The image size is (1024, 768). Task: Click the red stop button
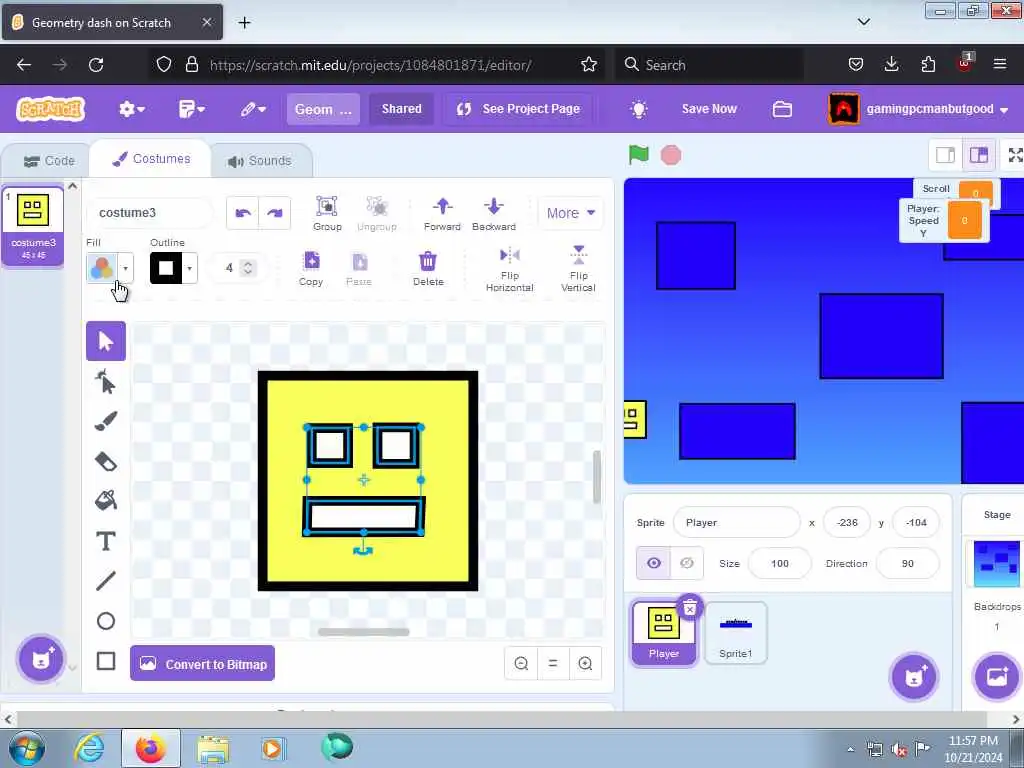point(671,155)
